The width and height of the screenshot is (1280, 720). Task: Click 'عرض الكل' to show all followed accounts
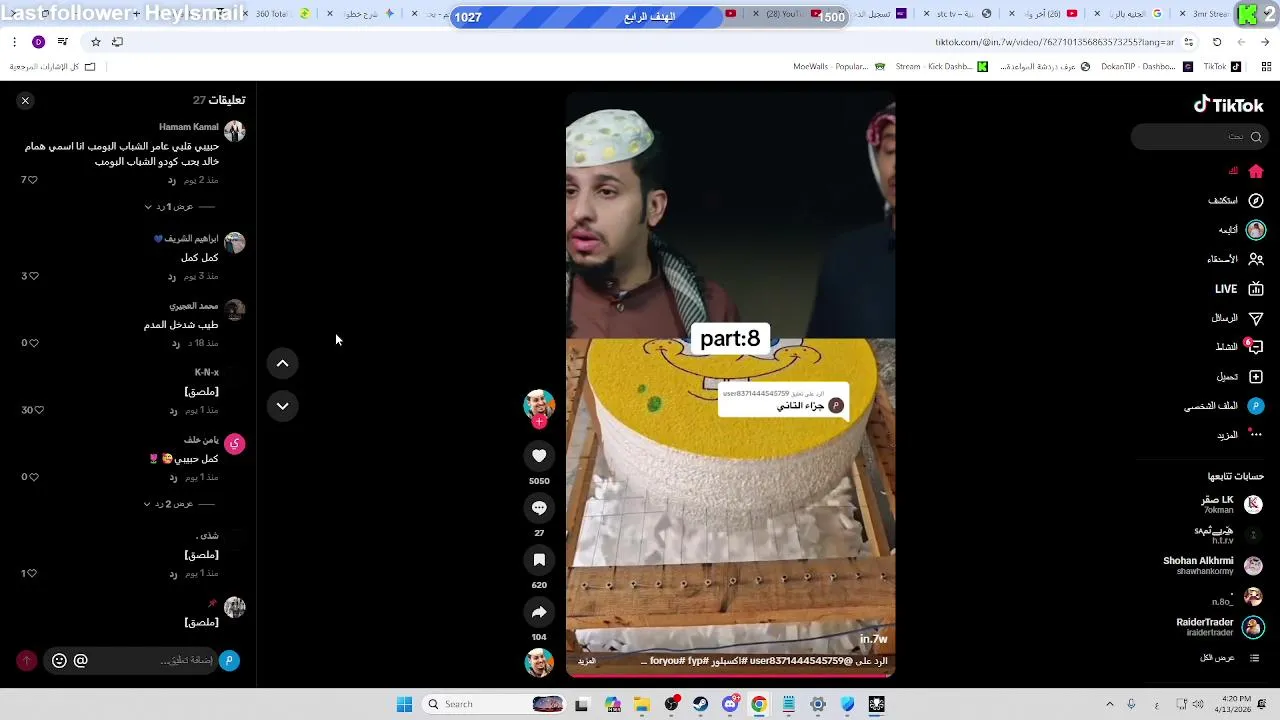coord(1218,658)
